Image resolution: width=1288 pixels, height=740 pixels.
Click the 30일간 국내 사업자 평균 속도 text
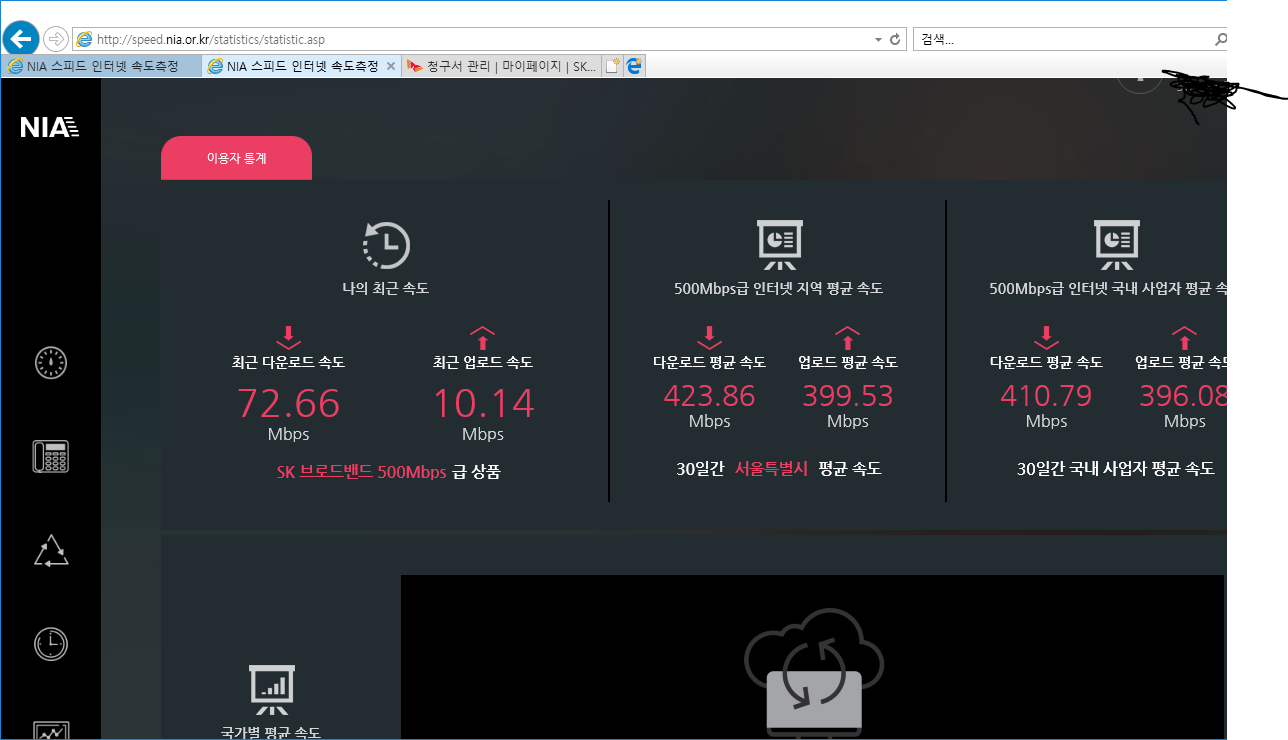click(x=1116, y=468)
